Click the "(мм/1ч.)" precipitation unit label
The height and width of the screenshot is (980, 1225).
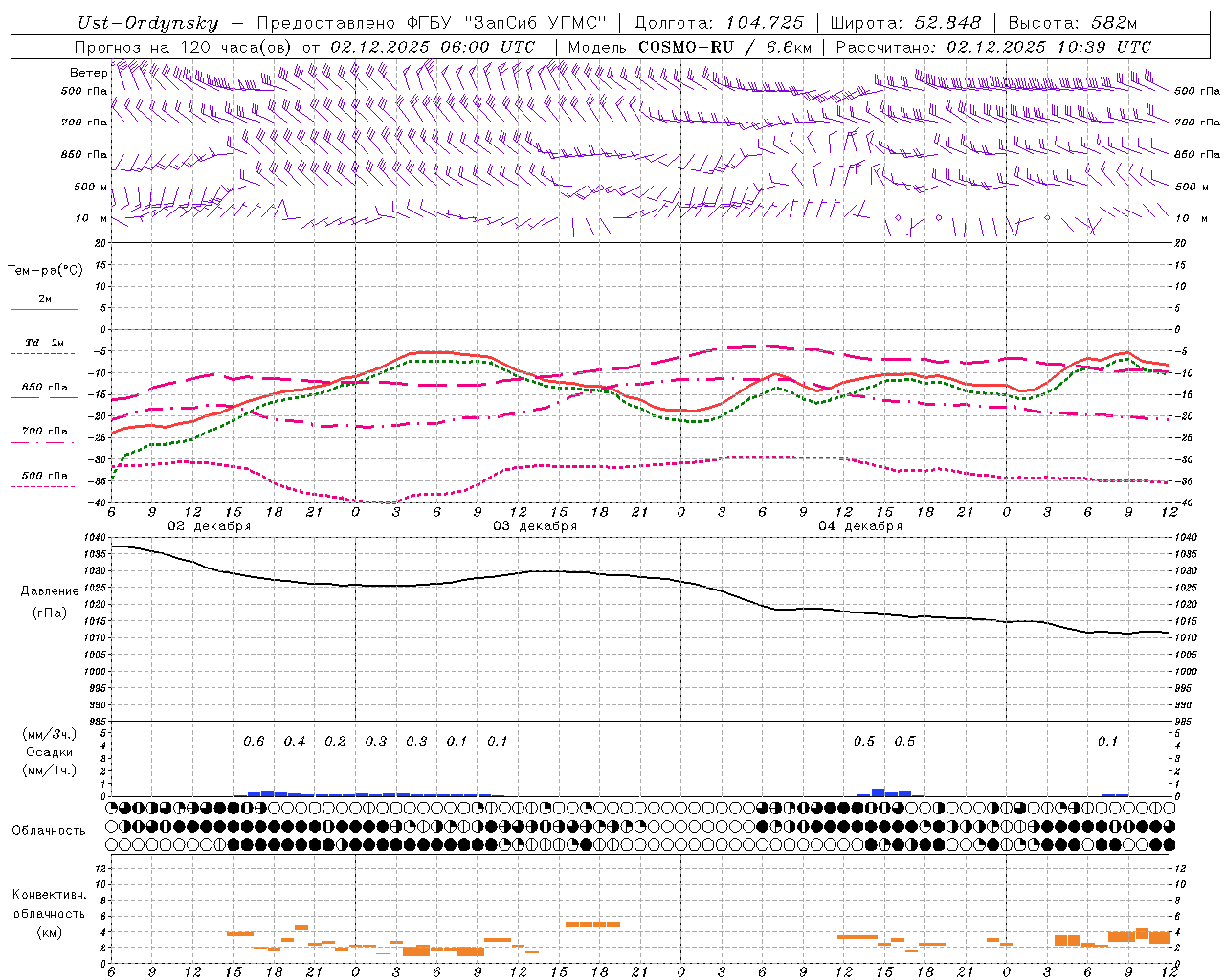(x=50, y=770)
